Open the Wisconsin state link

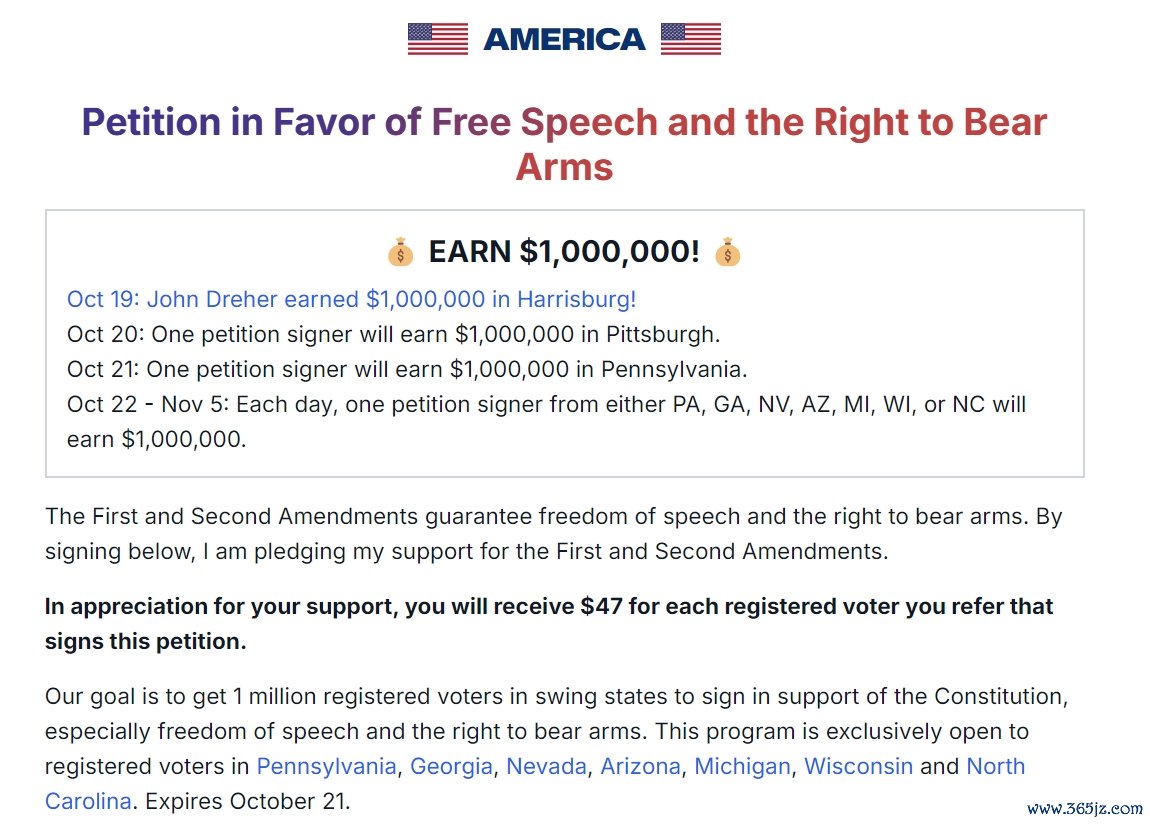pos(858,766)
